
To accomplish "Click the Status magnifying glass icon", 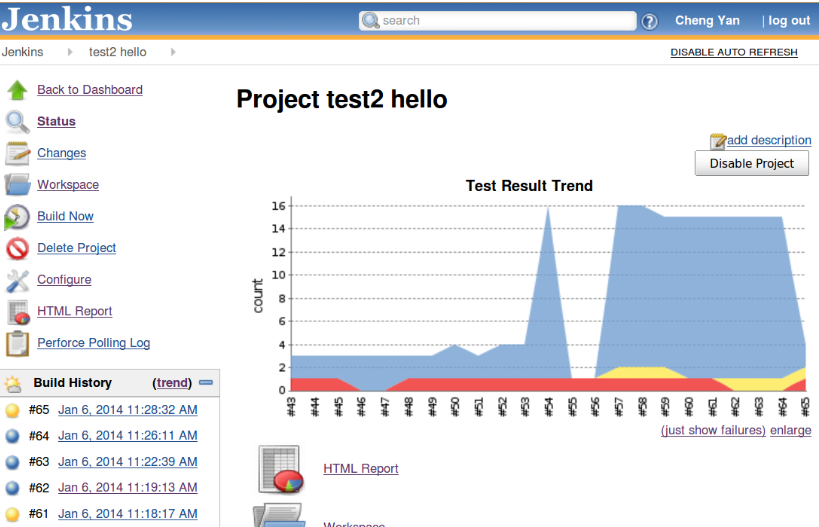I will point(17,122).
